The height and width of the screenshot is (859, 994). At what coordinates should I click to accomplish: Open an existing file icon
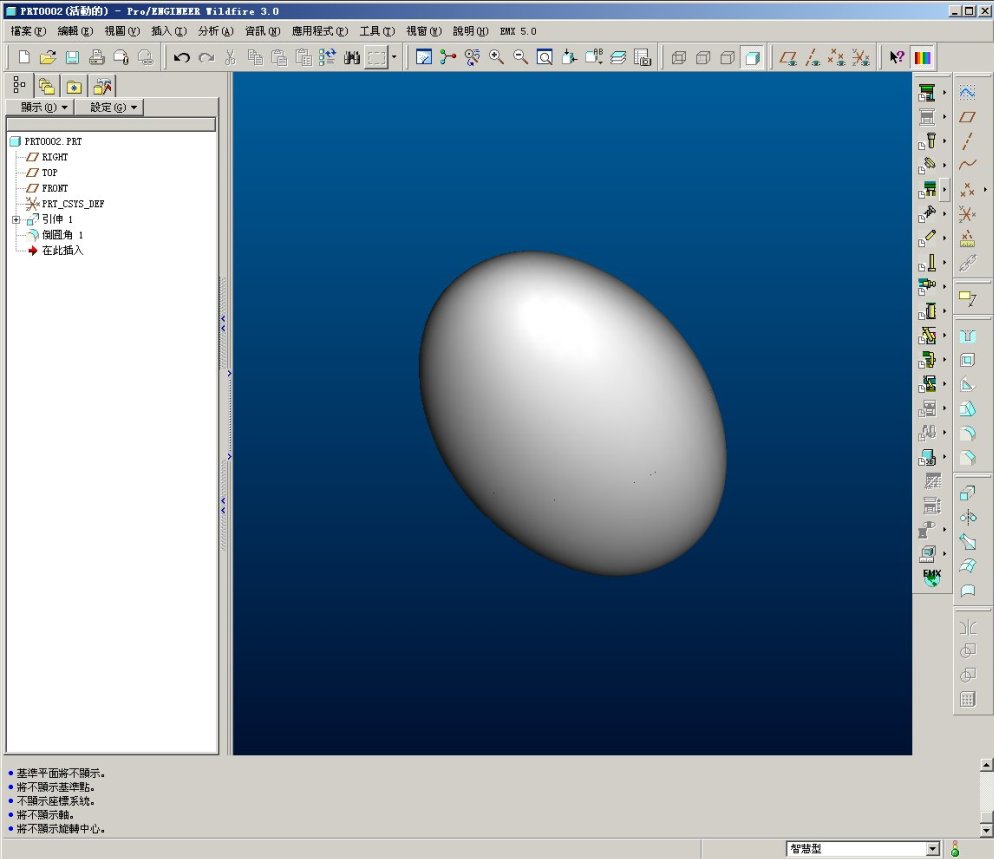click(48, 58)
